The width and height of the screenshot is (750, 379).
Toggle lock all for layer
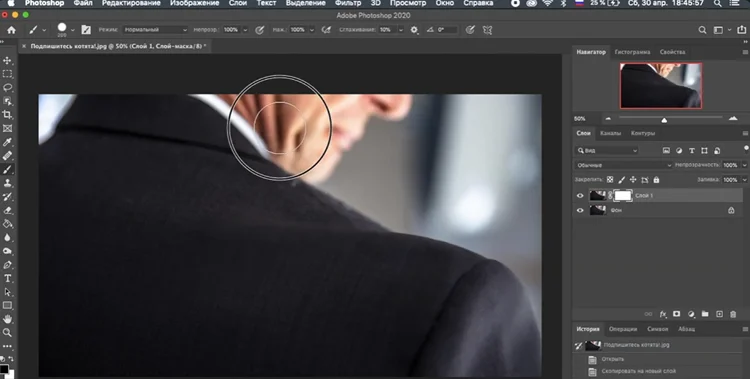[x=656, y=180]
